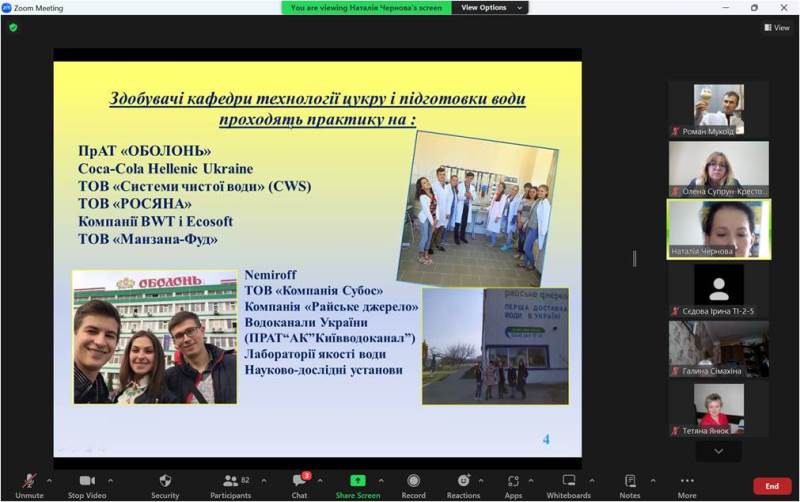Image resolution: width=800 pixels, height=502 pixels.
Task: Click the Stop Video camera icon
Action: [x=87, y=481]
